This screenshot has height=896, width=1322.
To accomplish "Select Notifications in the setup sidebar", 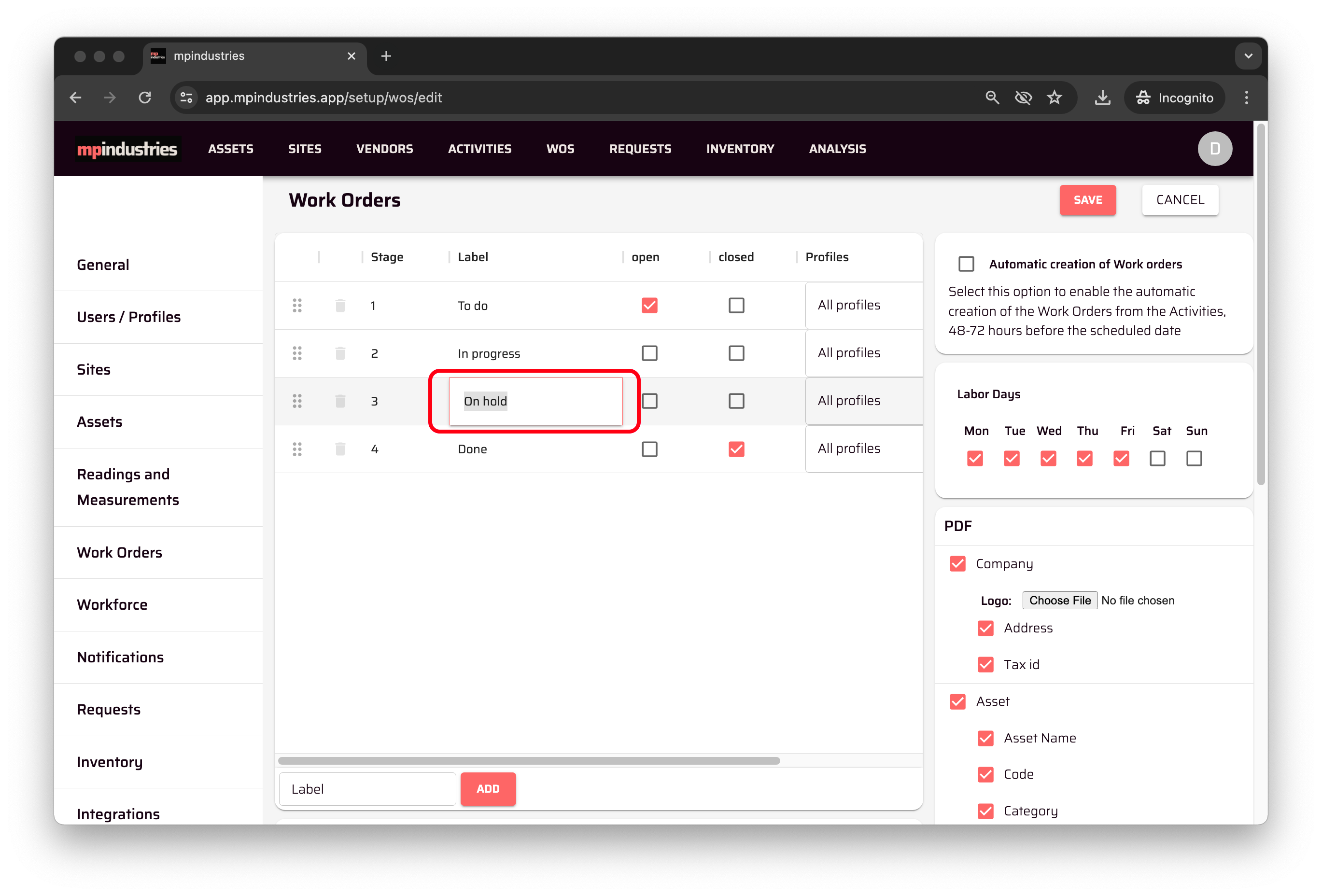I will [120, 657].
